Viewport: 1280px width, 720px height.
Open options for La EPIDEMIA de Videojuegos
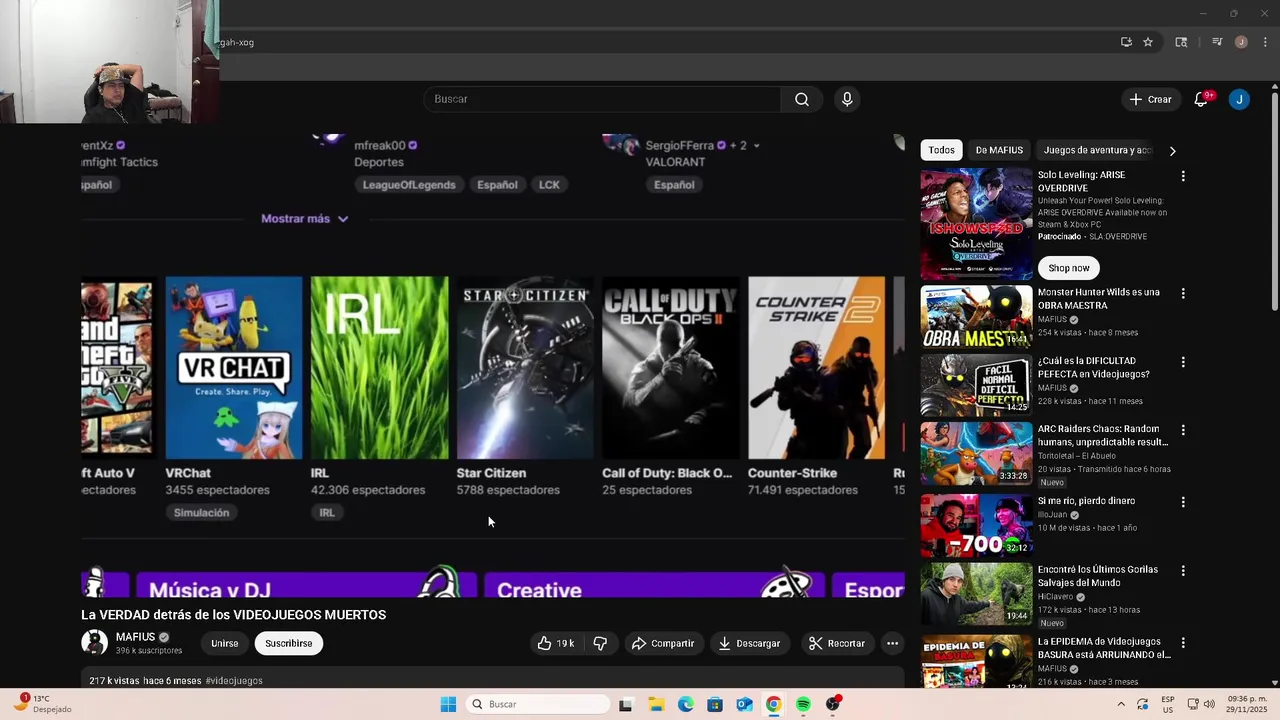pos(1183,643)
